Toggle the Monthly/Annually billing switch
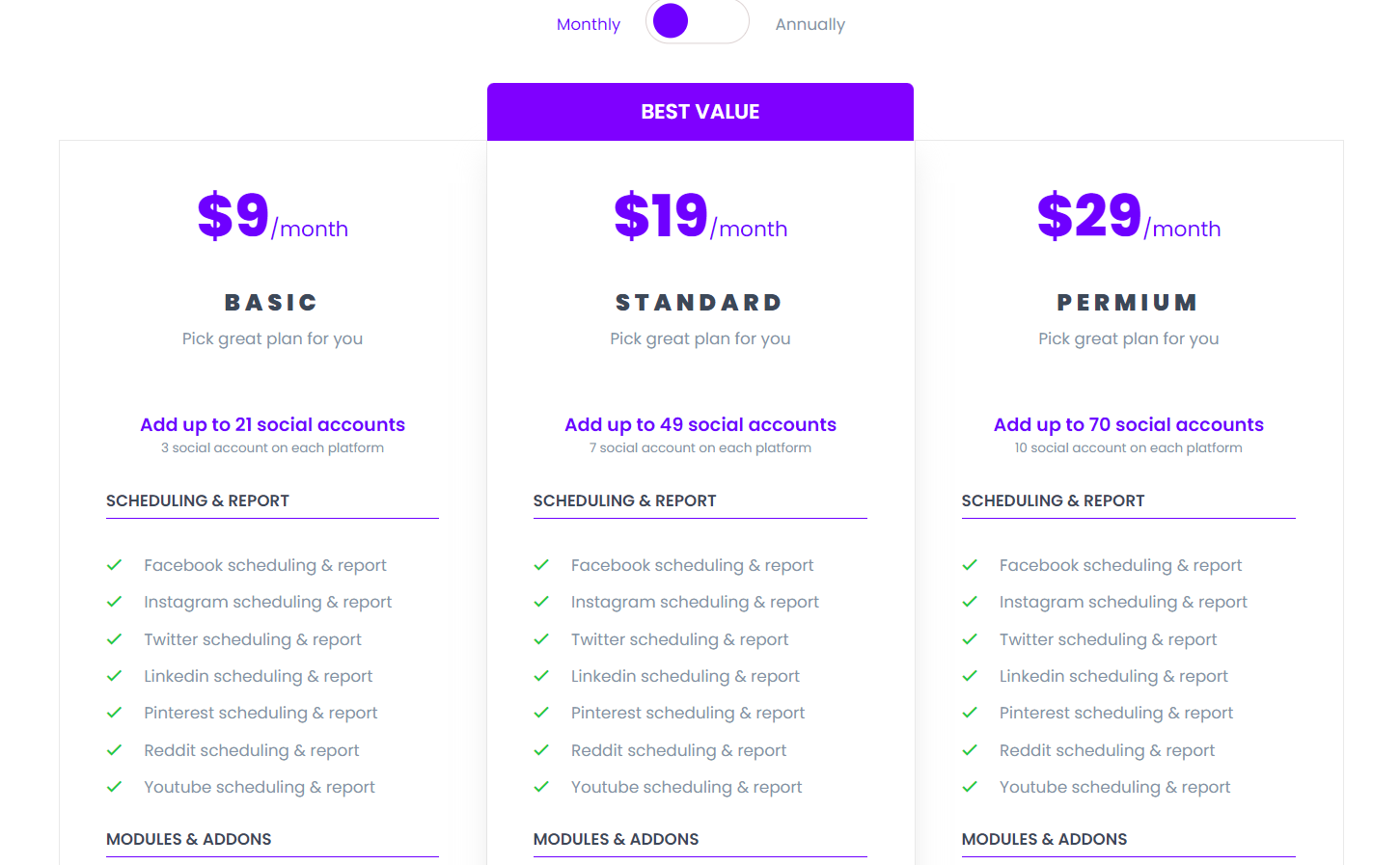The image size is (1400, 865). (698, 20)
